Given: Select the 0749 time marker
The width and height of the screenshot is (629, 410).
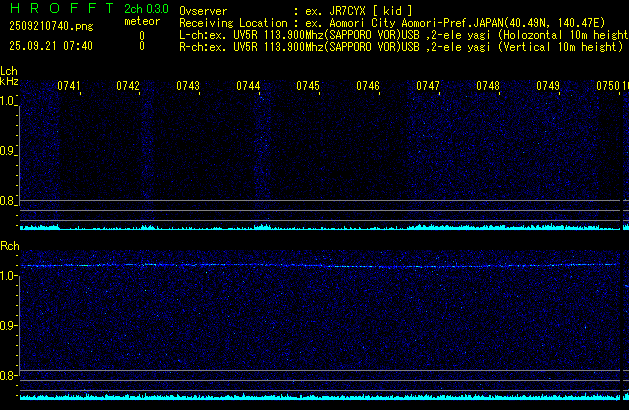Looking at the screenshot, I should (548, 87).
